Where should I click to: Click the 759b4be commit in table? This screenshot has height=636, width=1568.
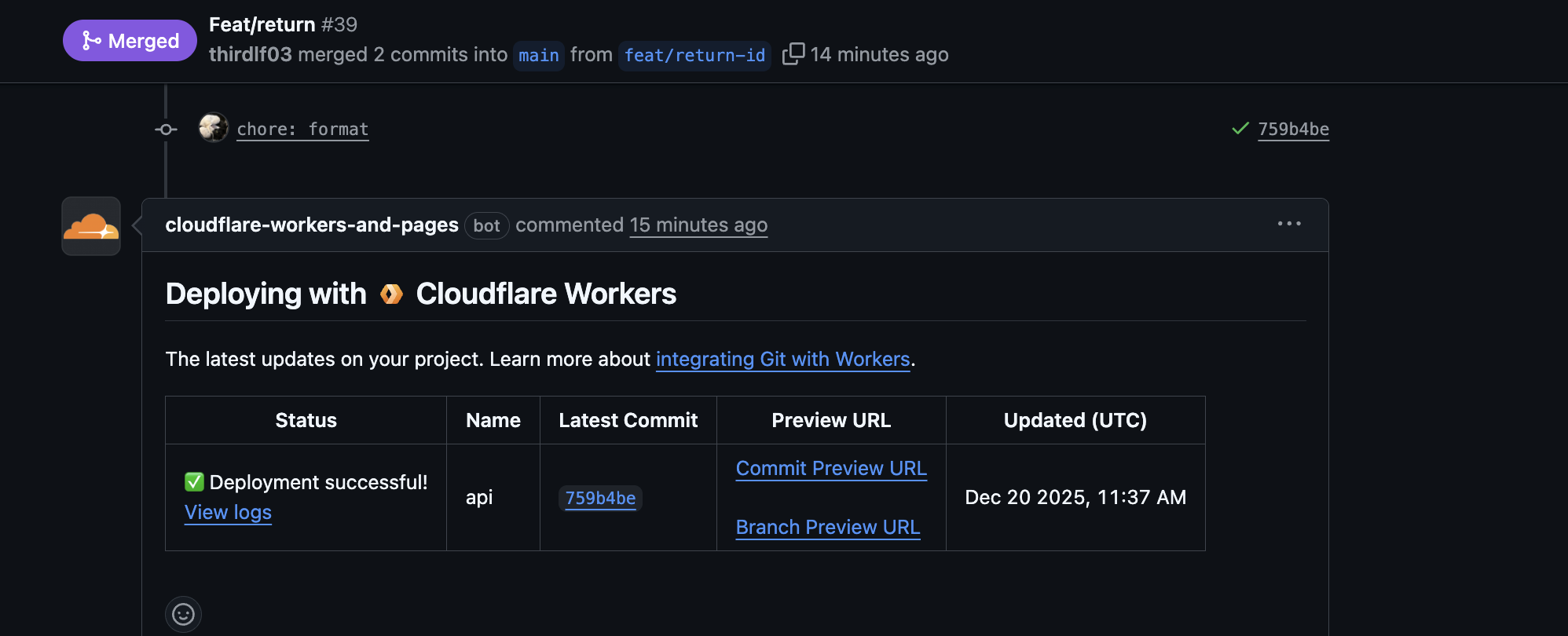600,499
